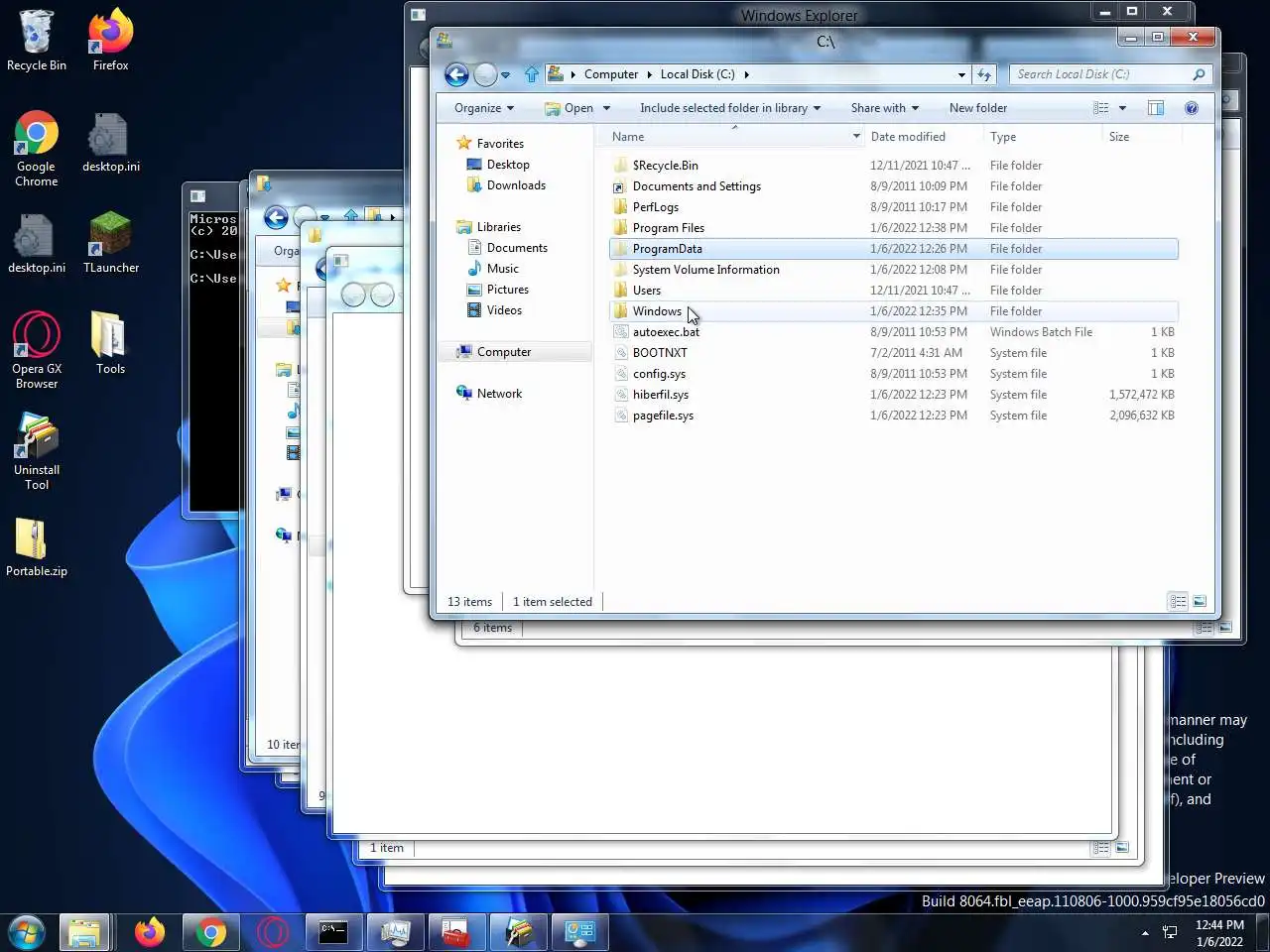Change view with the toolbar view icon
1270x952 pixels.
1101,108
